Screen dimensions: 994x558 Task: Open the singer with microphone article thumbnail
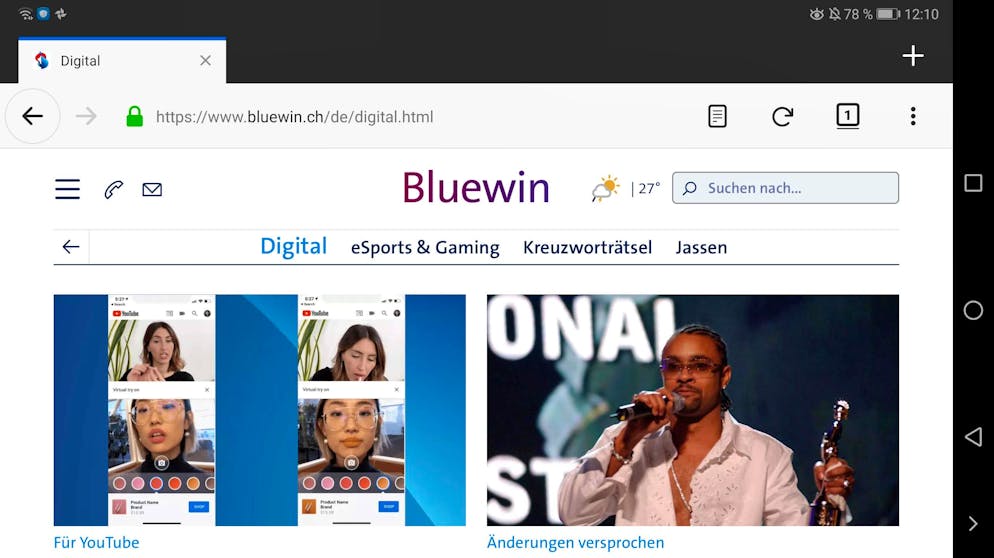[692, 410]
